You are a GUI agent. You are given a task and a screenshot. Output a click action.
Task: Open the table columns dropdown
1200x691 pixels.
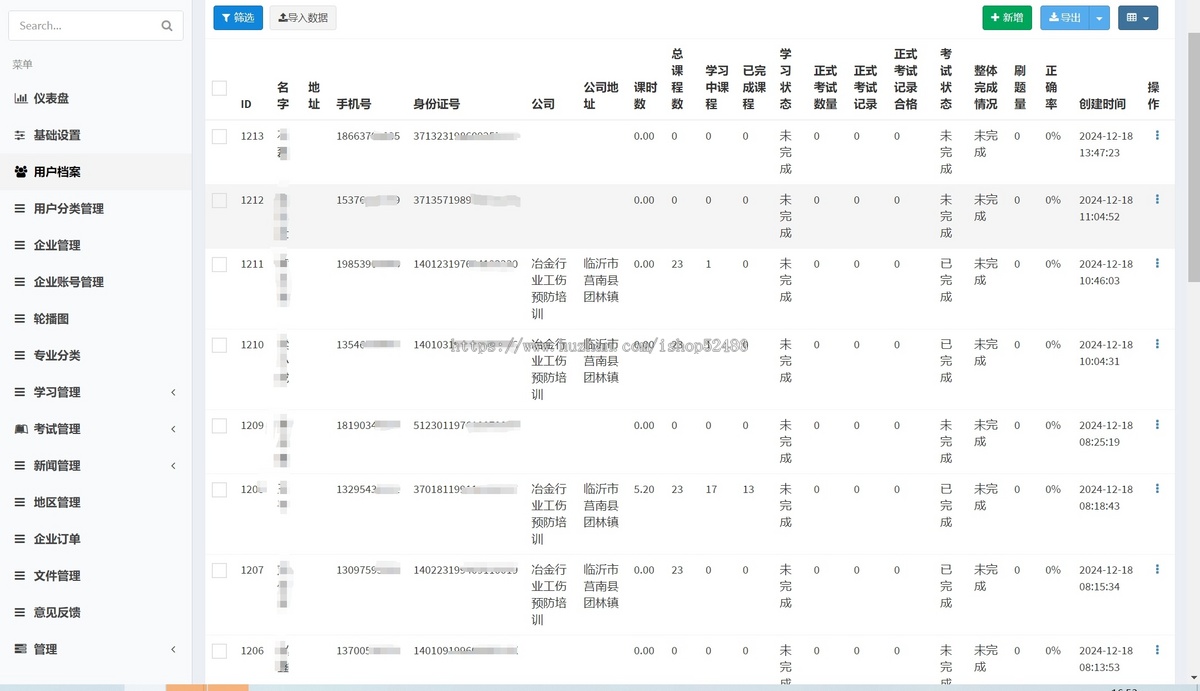[1138, 17]
